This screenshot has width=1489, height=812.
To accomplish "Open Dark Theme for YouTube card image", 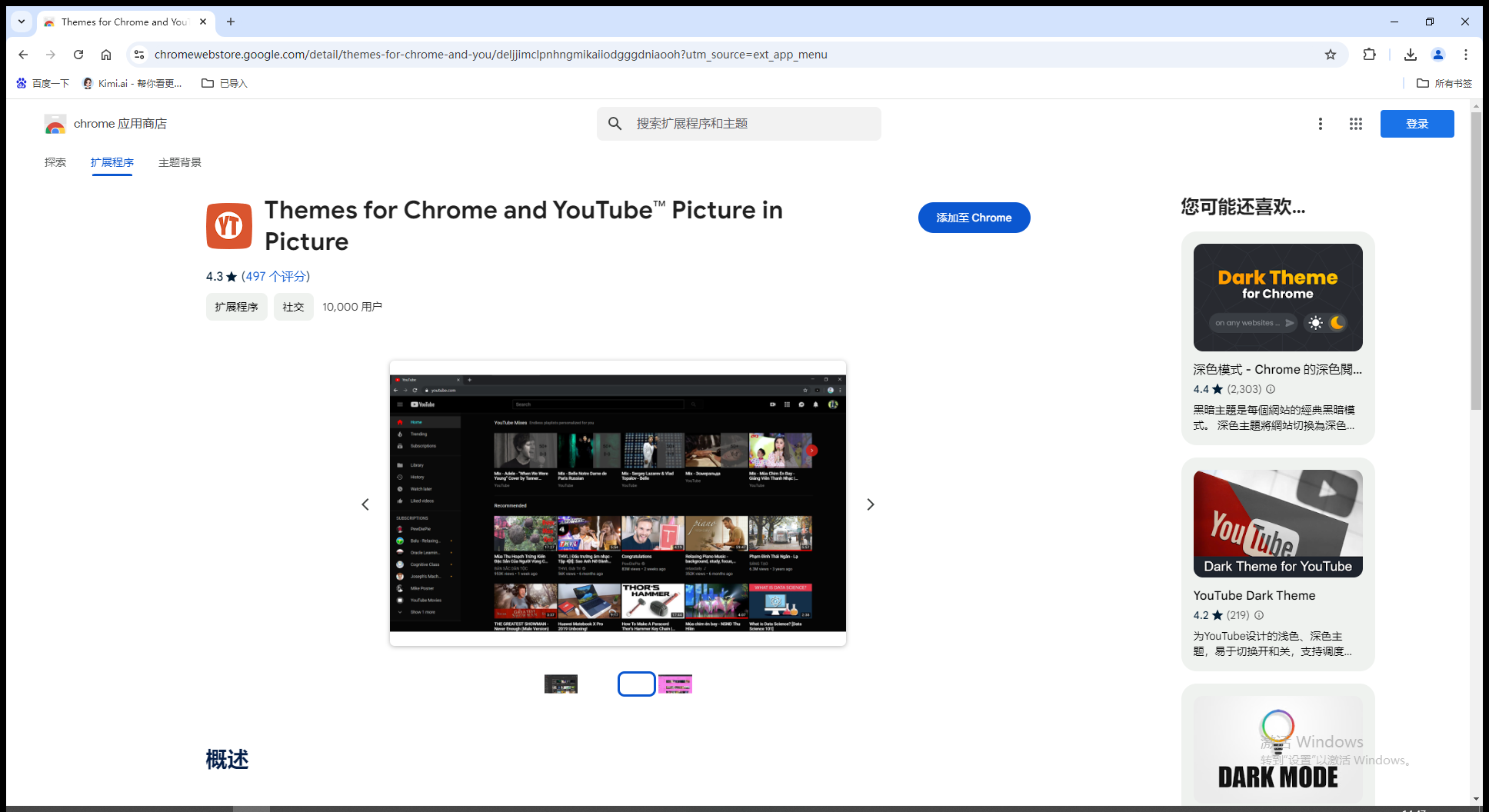I will pyautogui.click(x=1277, y=524).
